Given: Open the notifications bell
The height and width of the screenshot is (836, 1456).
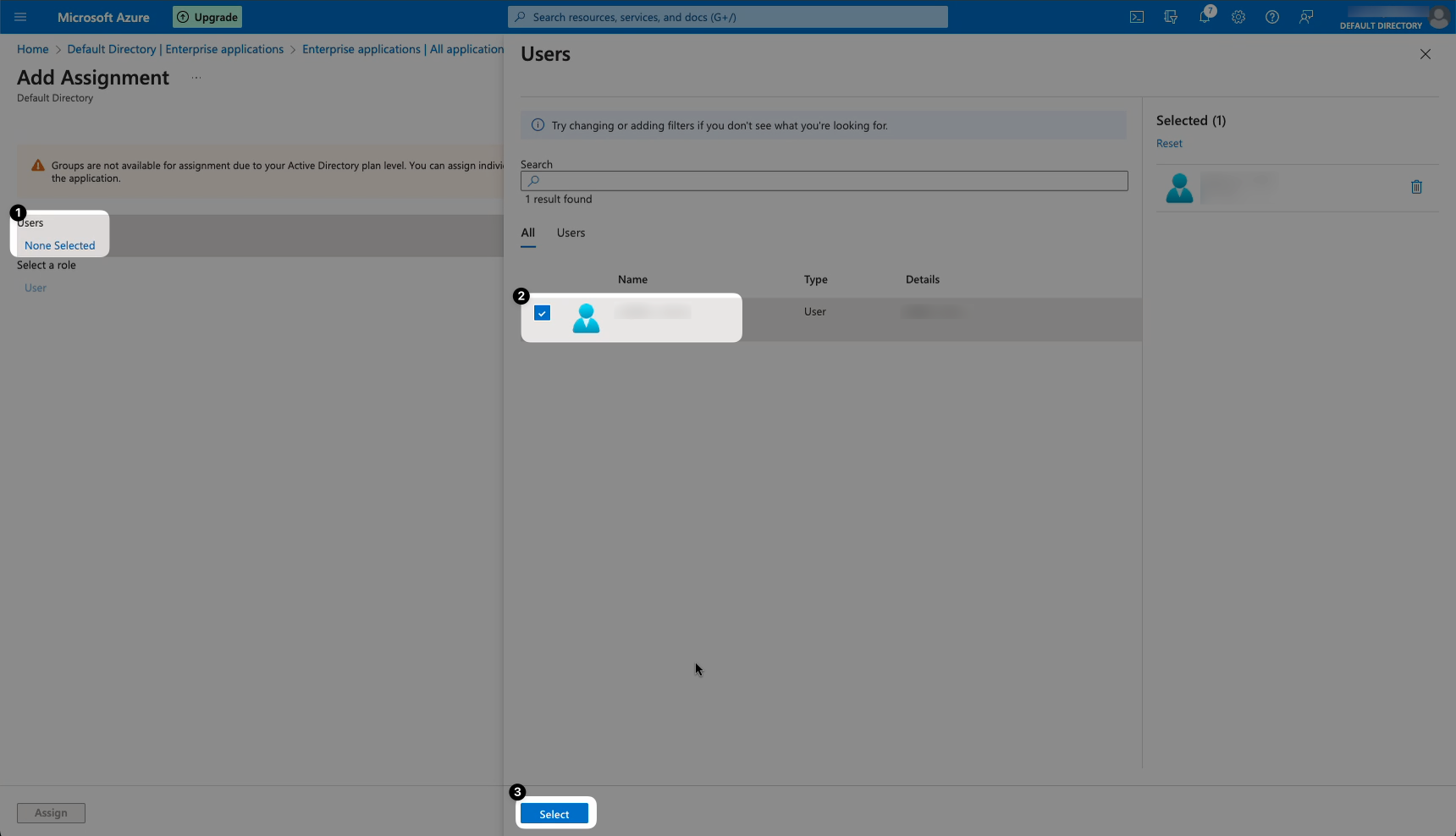Looking at the screenshot, I should (1205, 17).
